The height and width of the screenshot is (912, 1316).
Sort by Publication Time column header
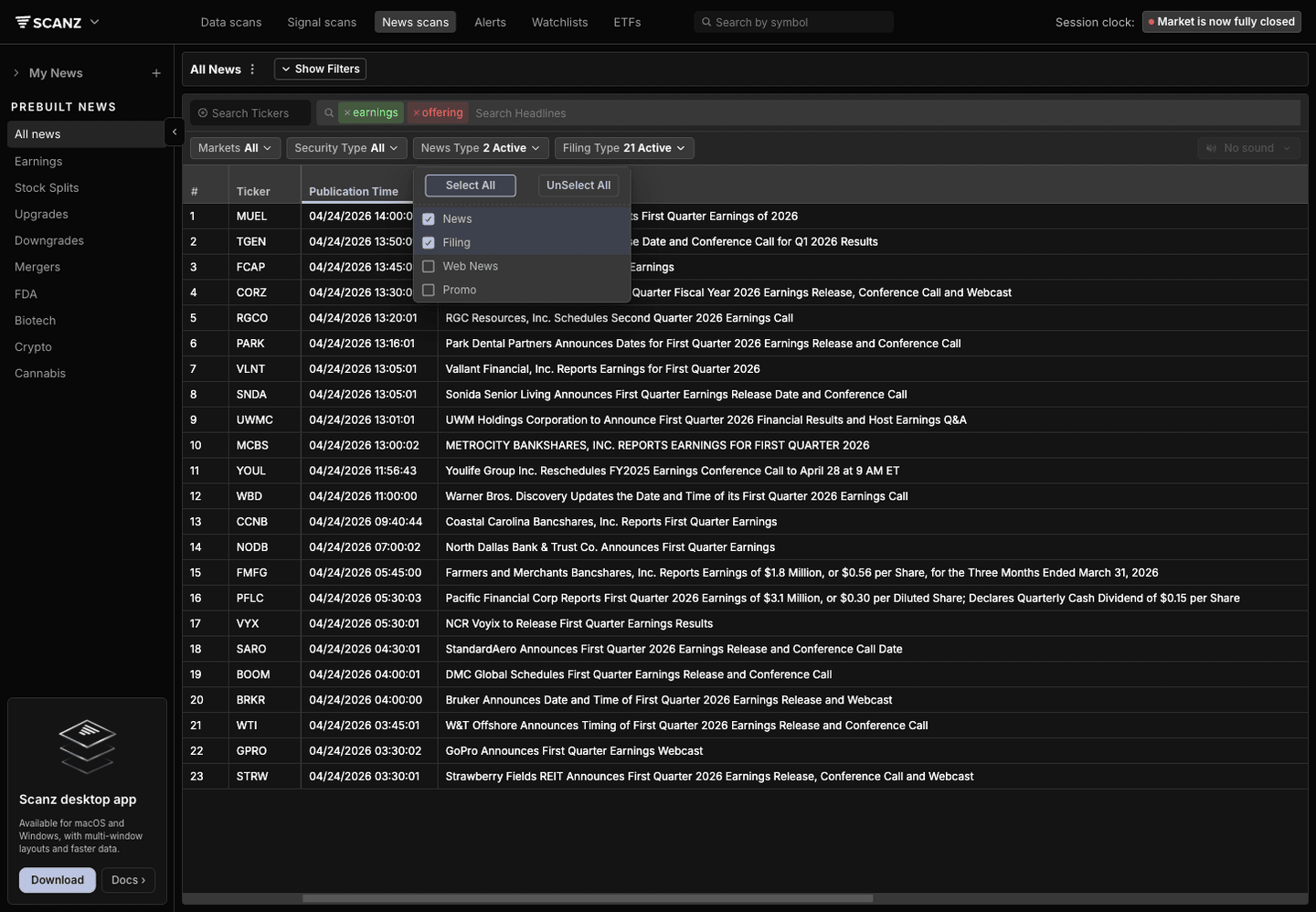354,192
